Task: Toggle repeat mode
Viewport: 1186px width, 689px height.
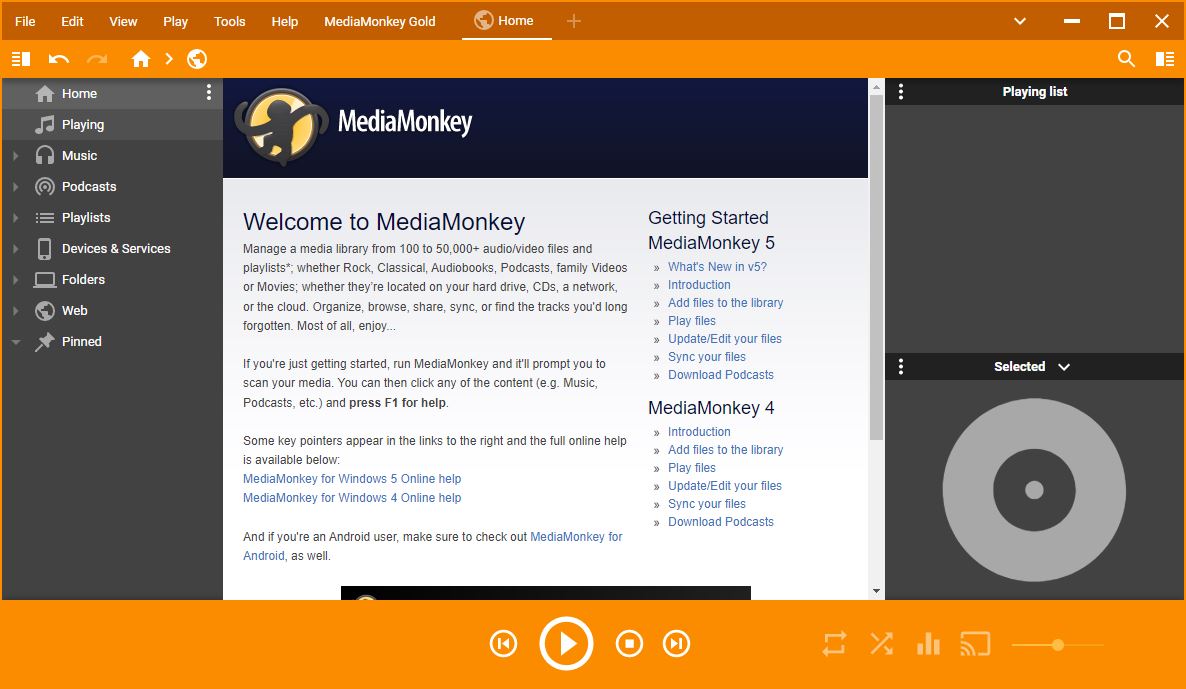Action: coord(834,644)
